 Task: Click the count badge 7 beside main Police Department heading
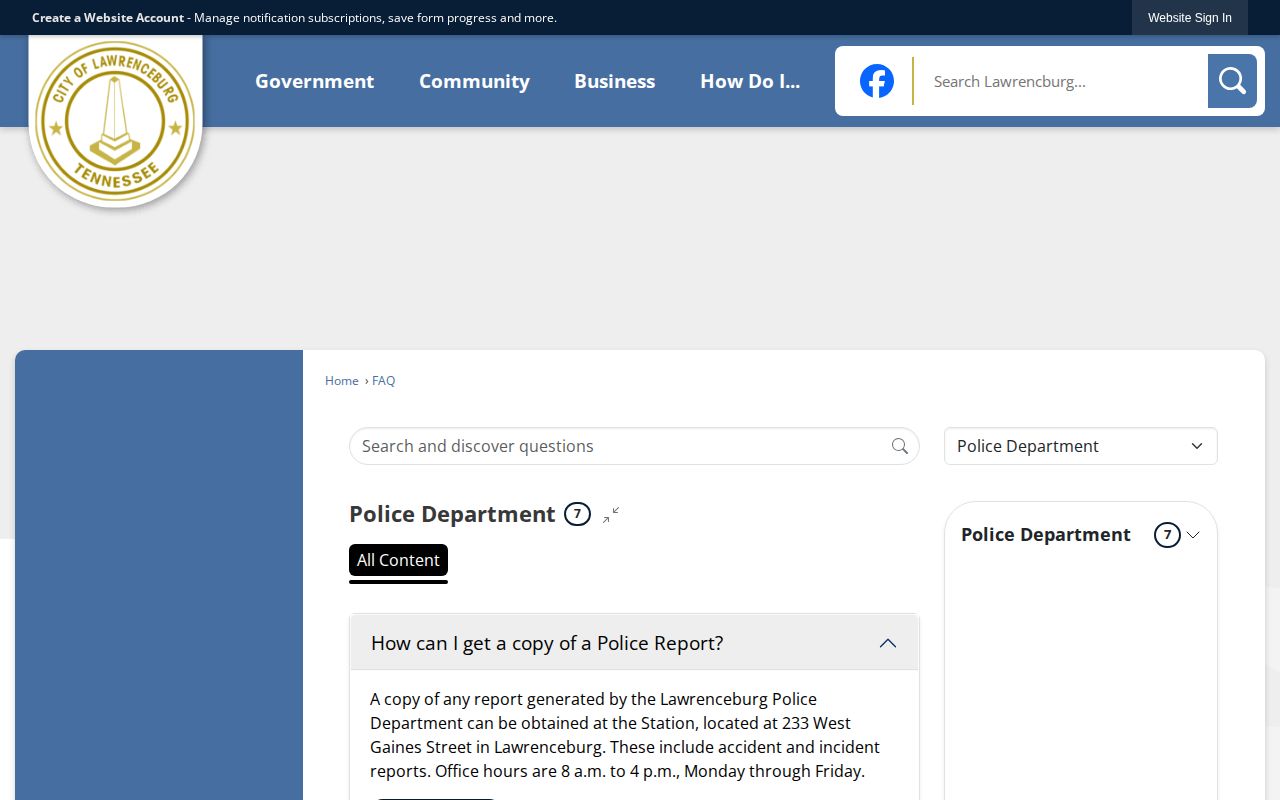[x=577, y=514]
